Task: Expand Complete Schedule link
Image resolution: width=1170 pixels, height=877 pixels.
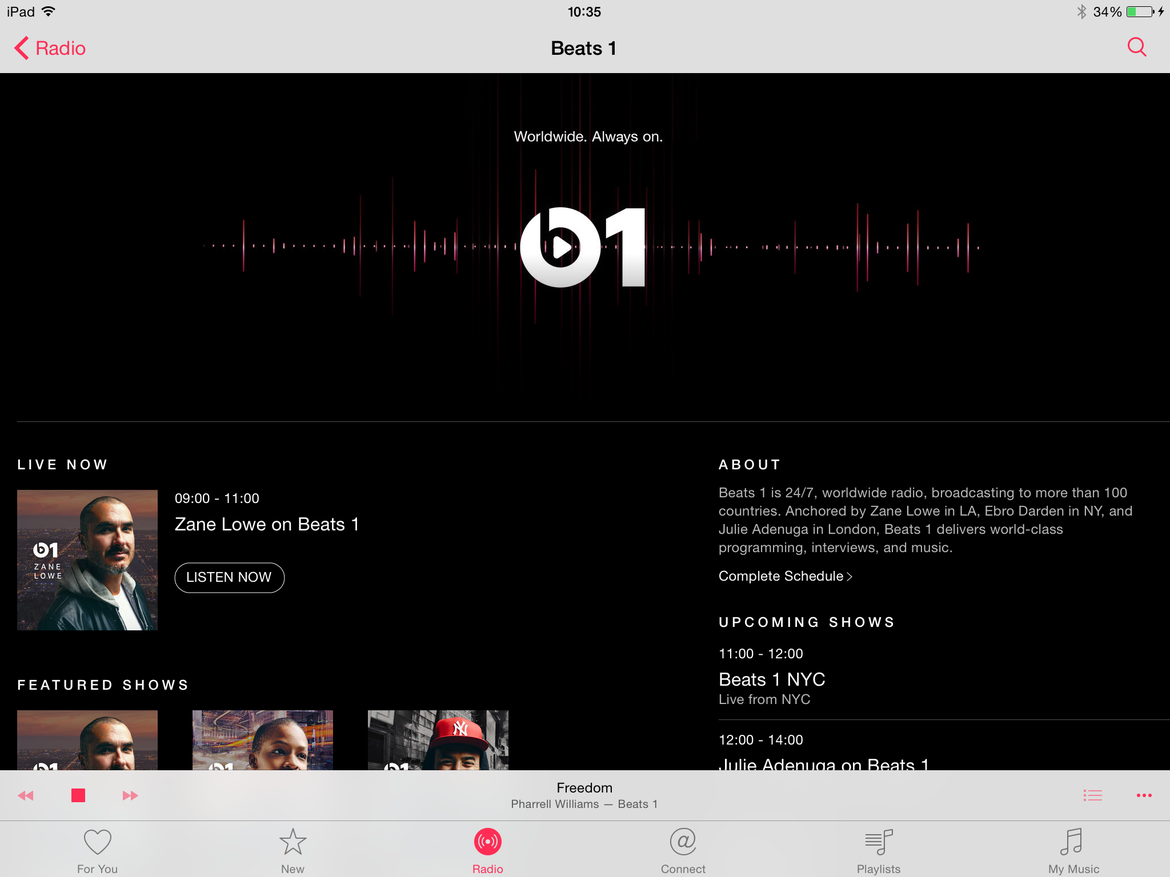Action: pyautogui.click(x=785, y=576)
